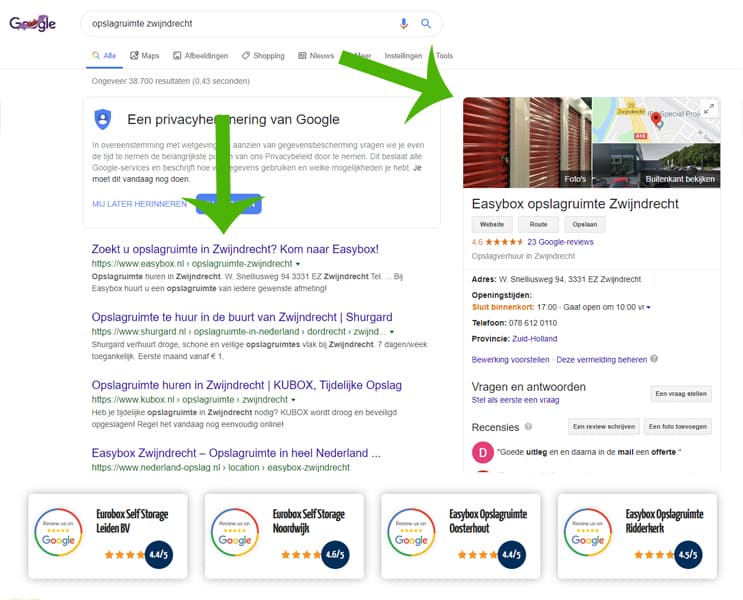Click the Route button

coord(538,224)
